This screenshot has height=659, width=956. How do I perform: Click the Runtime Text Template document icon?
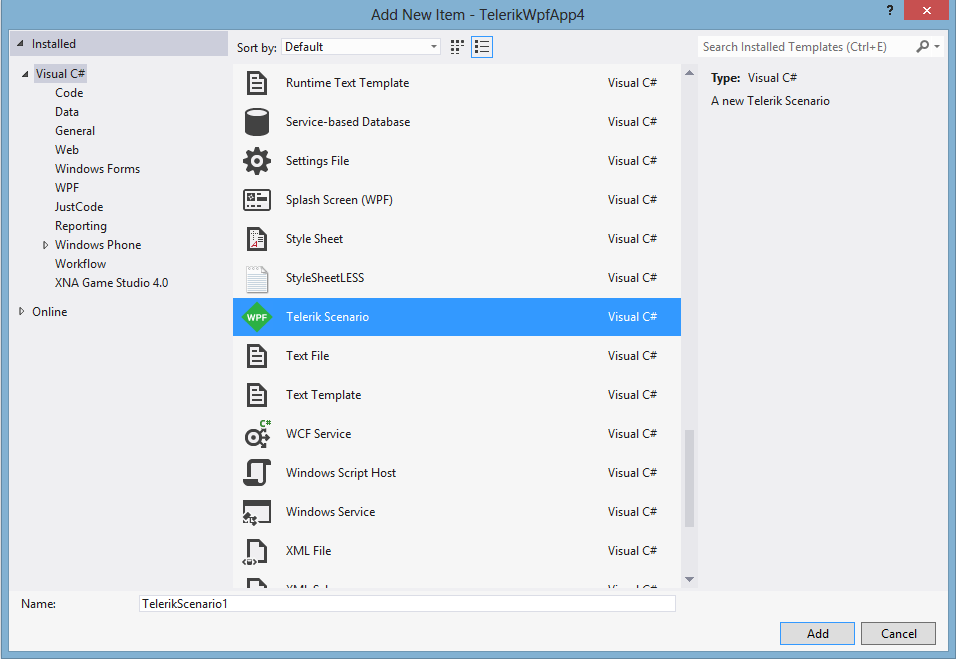257,83
